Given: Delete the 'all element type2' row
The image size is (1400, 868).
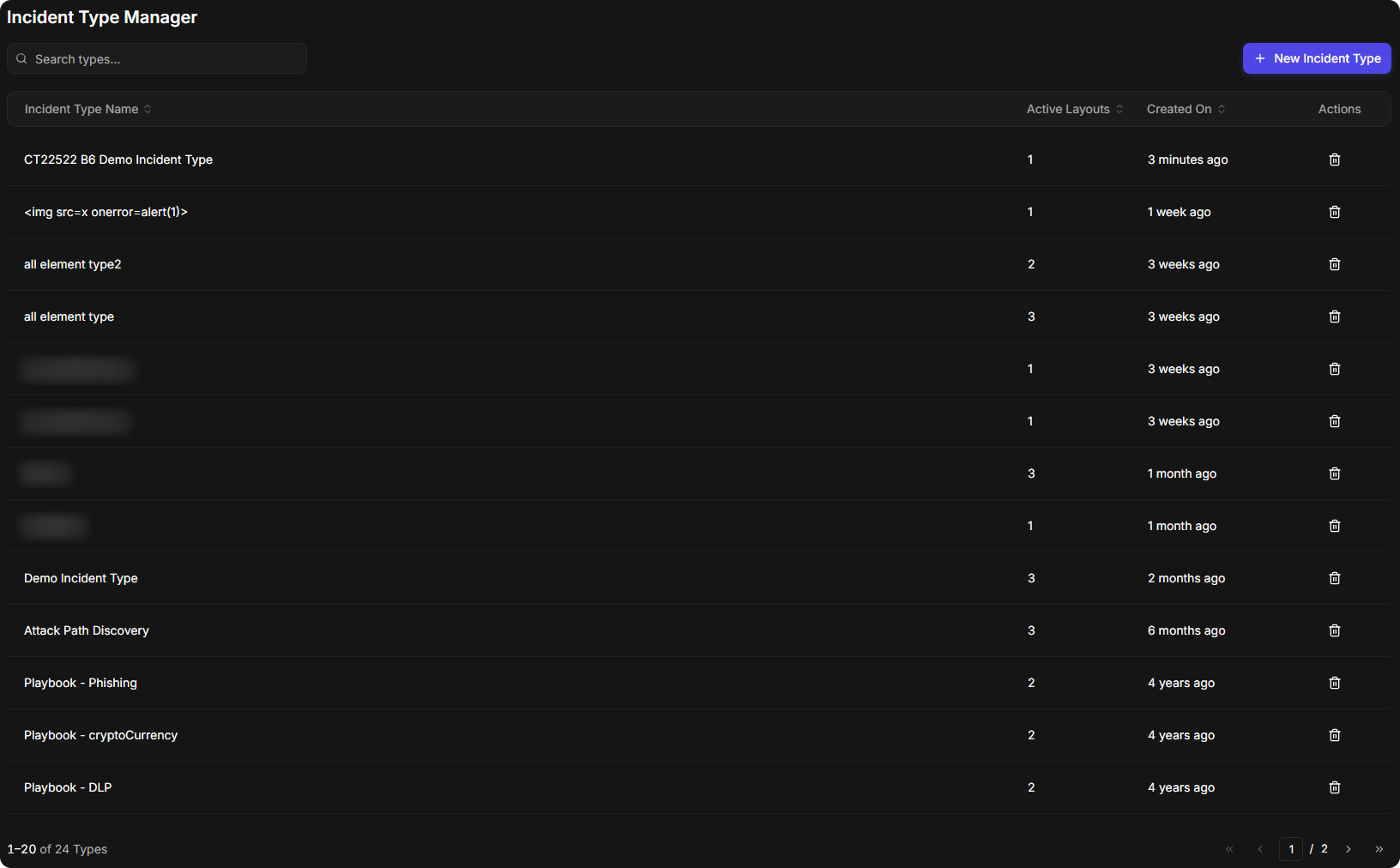Looking at the screenshot, I should (1335, 264).
